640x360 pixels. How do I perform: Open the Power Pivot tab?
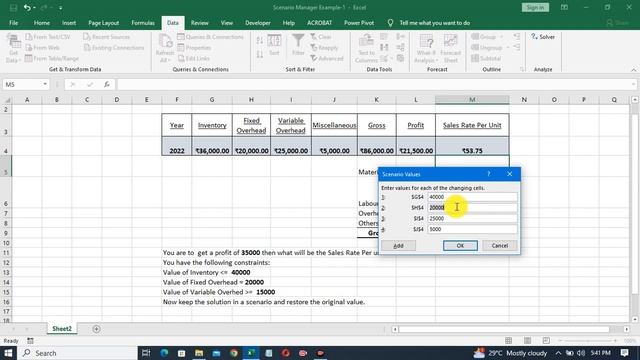click(x=359, y=23)
